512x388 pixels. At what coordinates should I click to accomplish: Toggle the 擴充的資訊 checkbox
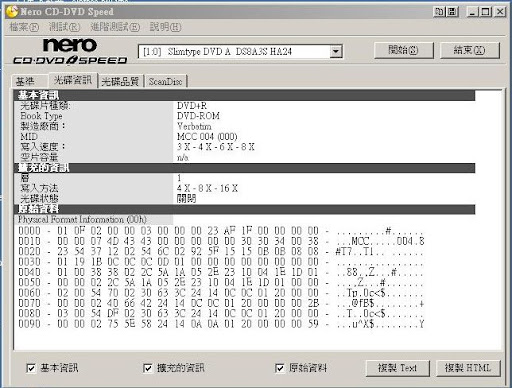click(148, 368)
